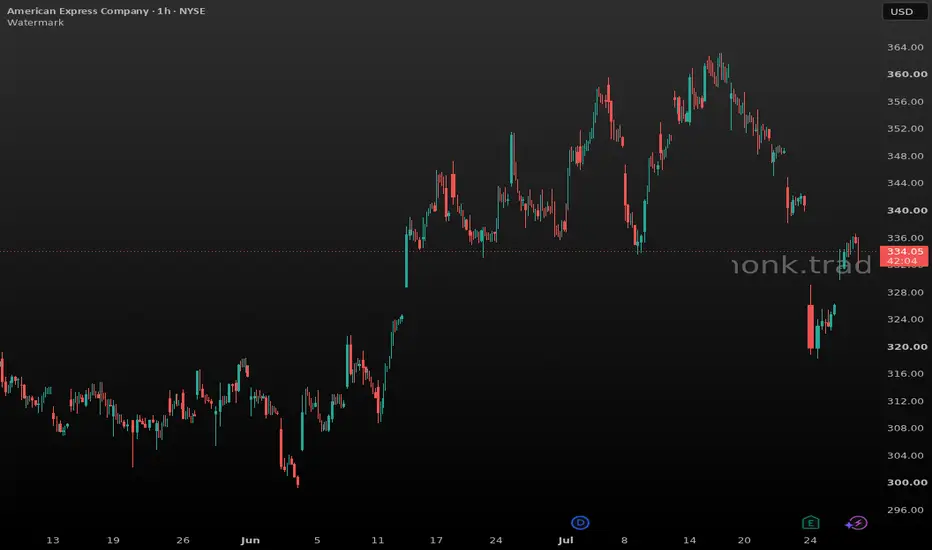The width and height of the screenshot is (932, 550).
Task: Open the USD currency selector
Action: click(901, 11)
